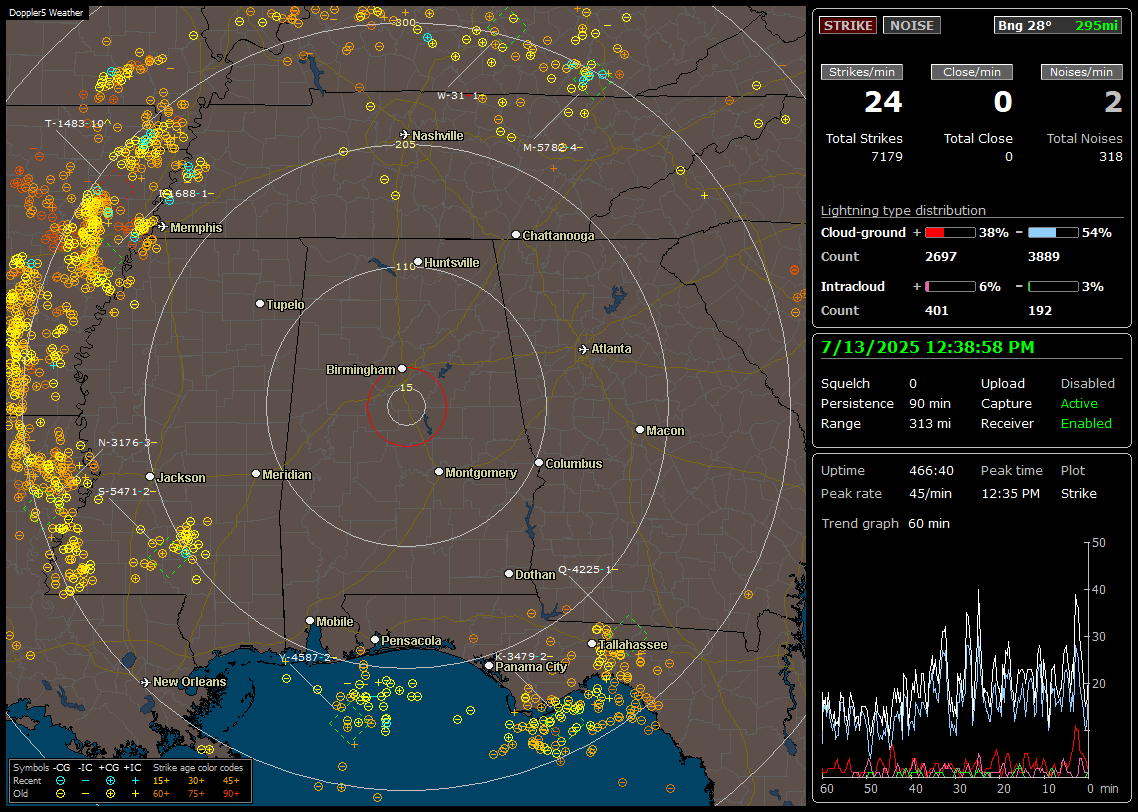Select the Dothan city dot
This screenshot has width=1138, height=812.
tap(509, 573)
